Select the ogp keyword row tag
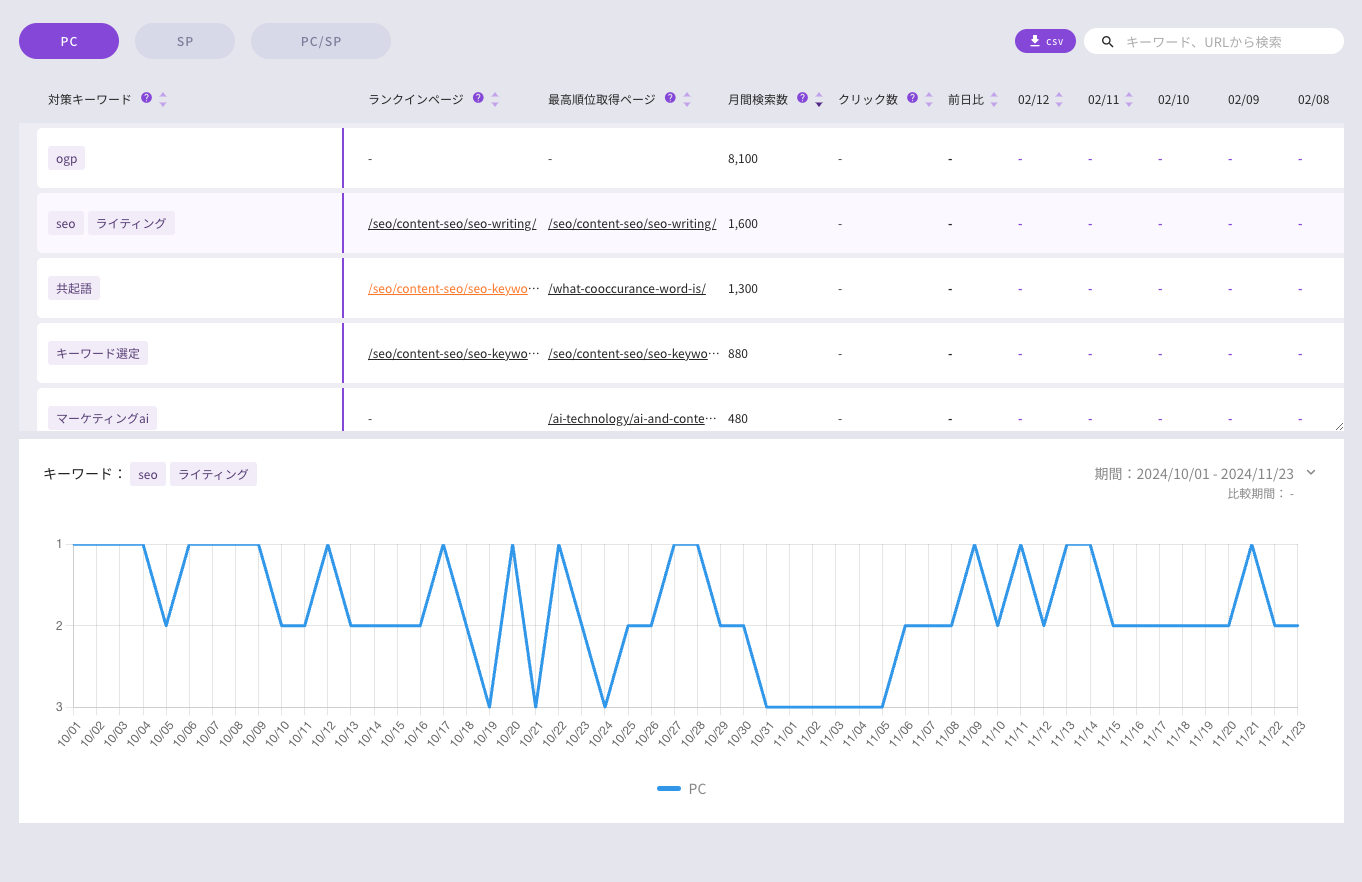This screenshot has width=1362, height=882. 66,158
